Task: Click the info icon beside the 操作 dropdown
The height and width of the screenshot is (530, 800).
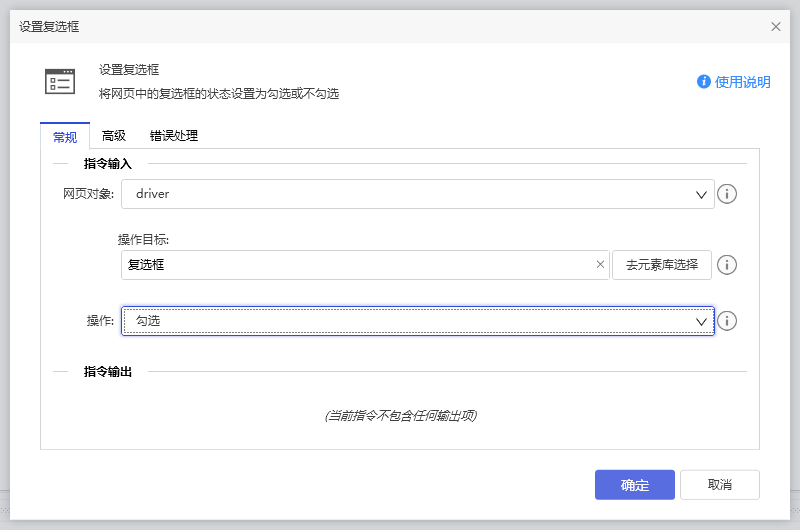Action: click(x=728, y=321)
